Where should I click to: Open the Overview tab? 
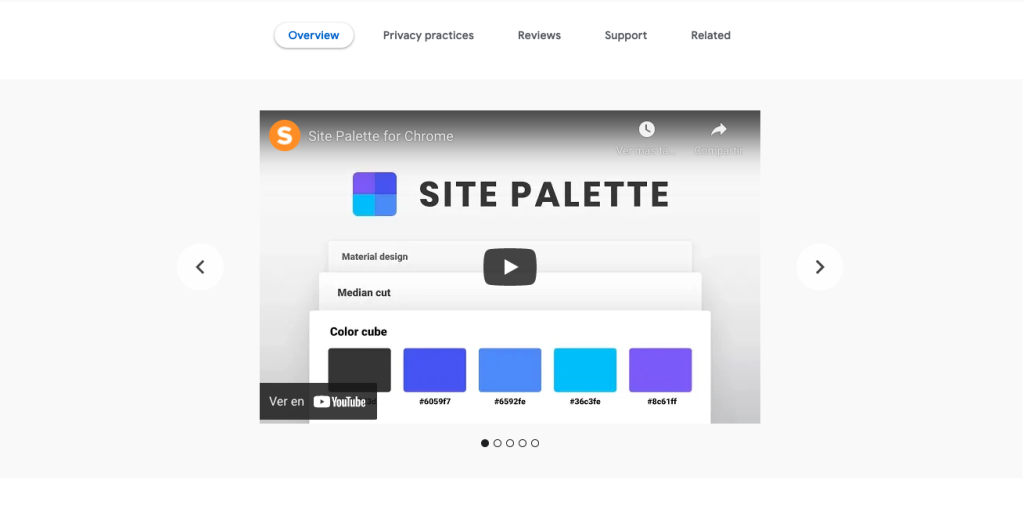pos(313,35)
